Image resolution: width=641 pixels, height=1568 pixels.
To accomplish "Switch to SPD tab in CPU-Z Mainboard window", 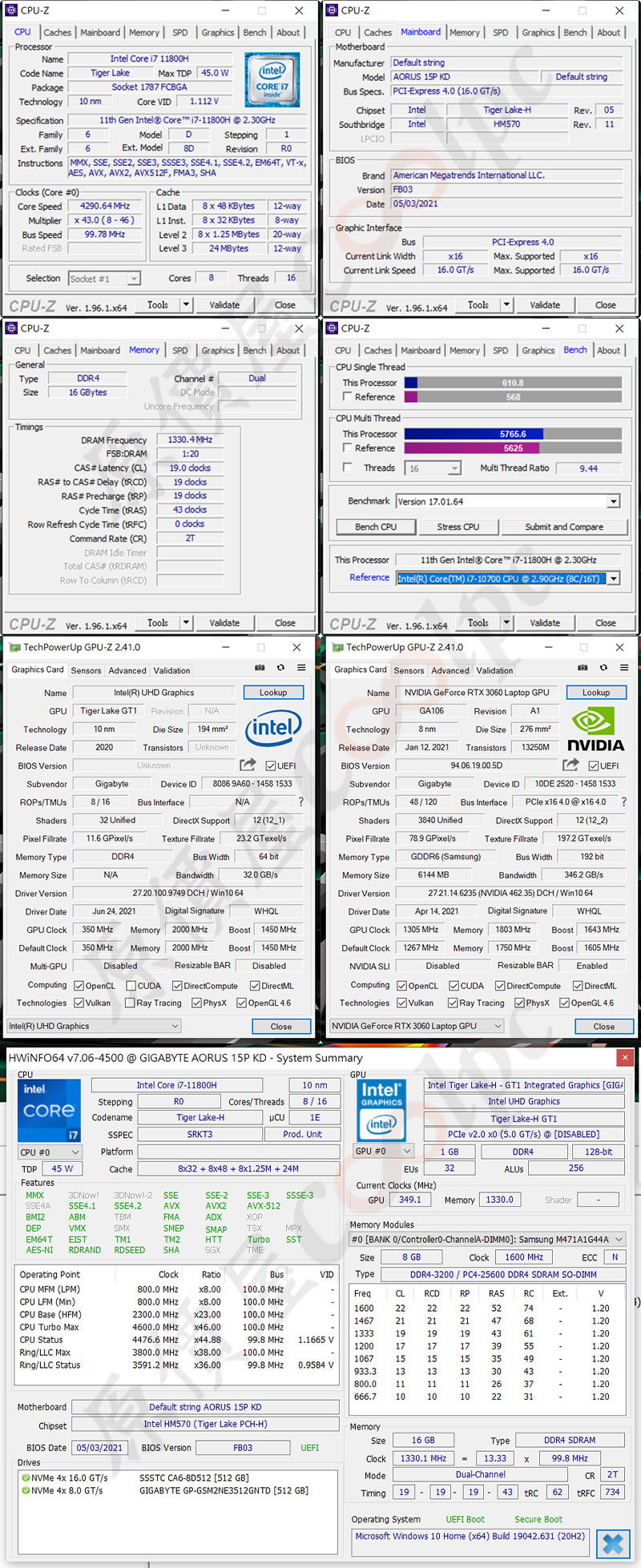I will click(501, 33).
